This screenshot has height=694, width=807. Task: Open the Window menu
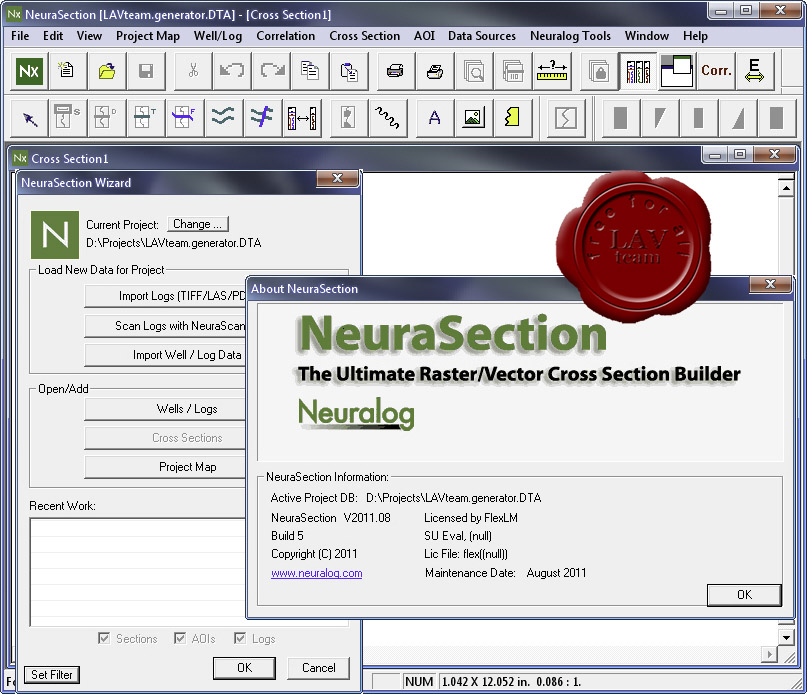tap(646, 36)
